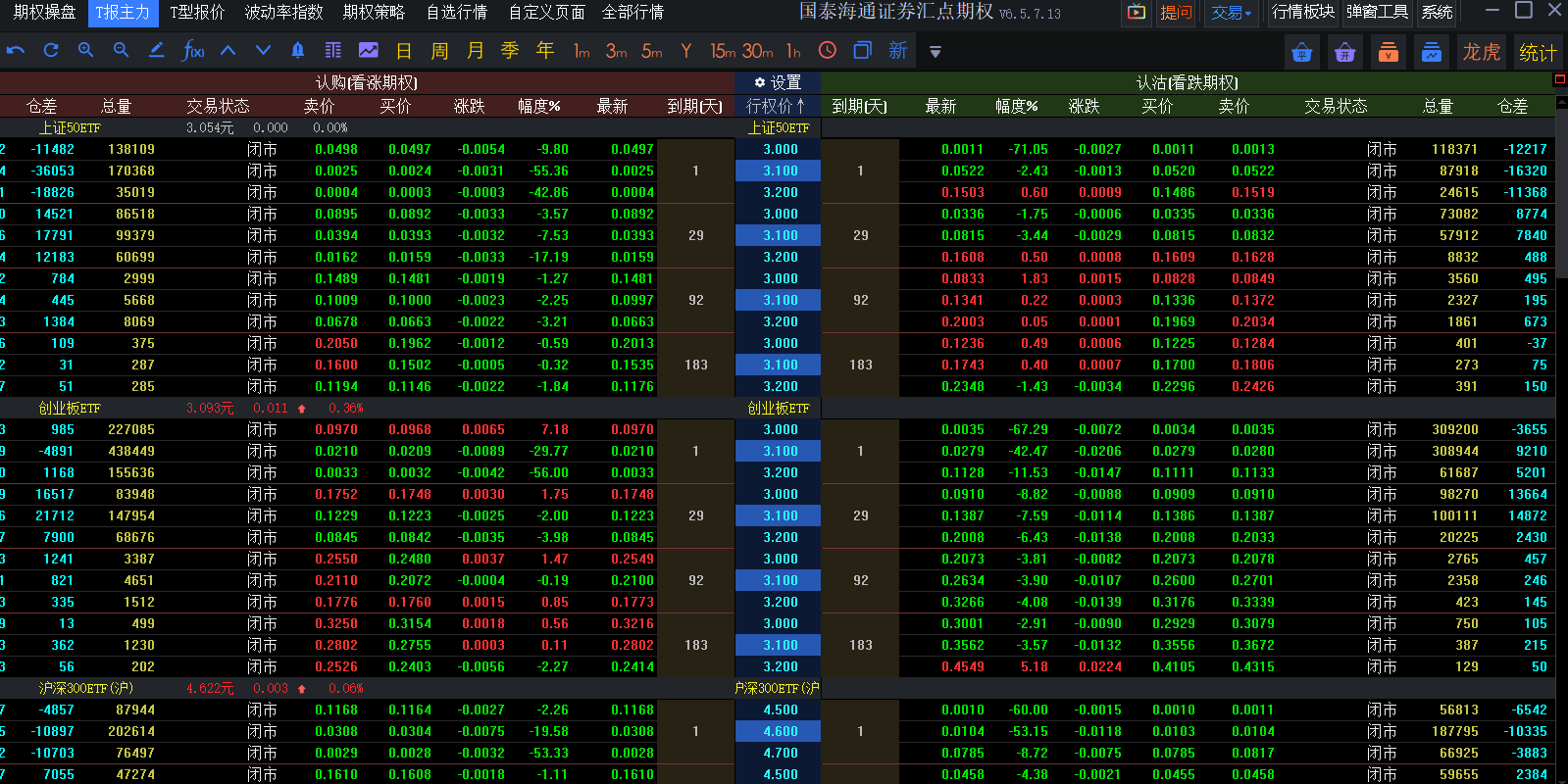Click the Y icon in the toolbar
Image resolution: width=1568 pixels, height=784 pixels.
(x=686, y=51)
